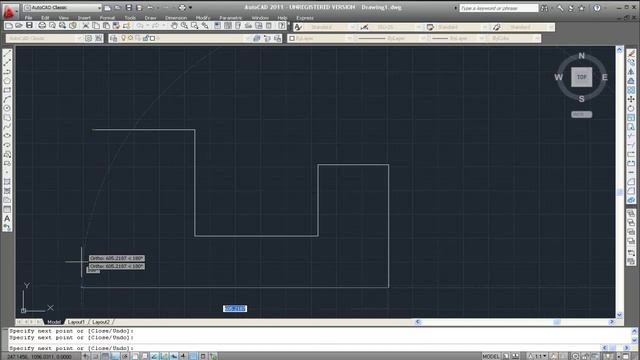This screenshot has height=360, width=640.
Task: Open the Parametric menu
Action: [231, 18]
